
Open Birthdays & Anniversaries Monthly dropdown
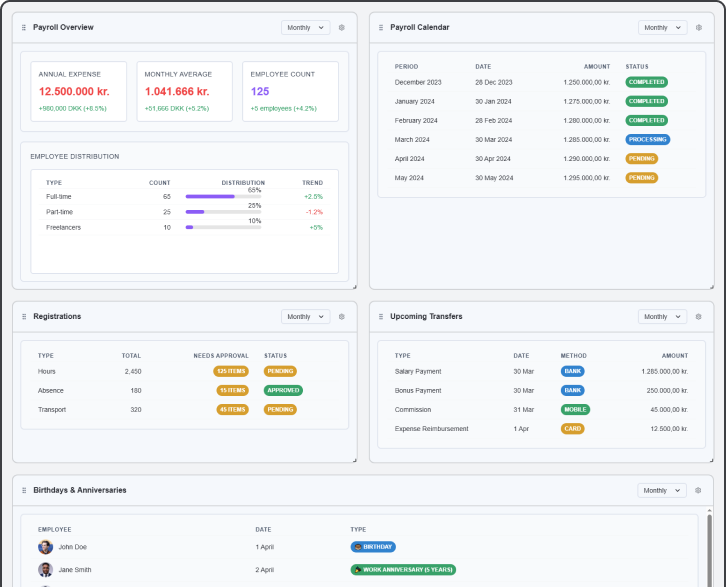(x=662, y=490)
